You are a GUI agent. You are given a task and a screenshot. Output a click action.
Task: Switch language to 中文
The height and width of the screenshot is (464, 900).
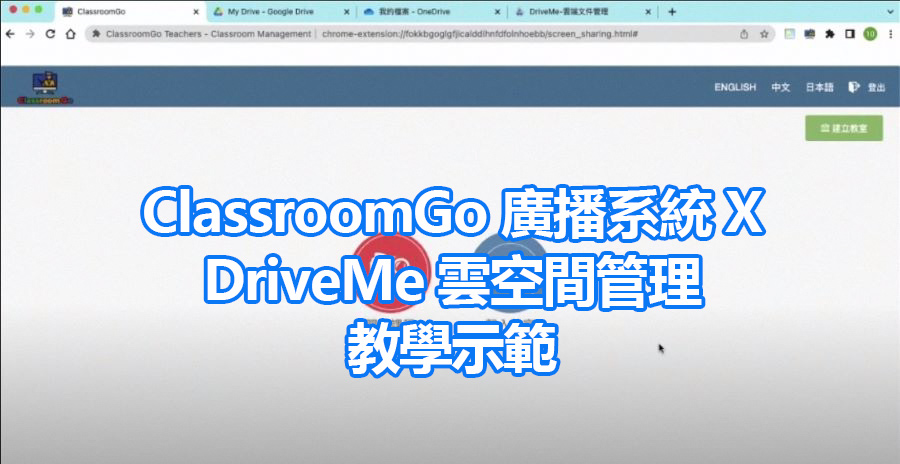781,87
